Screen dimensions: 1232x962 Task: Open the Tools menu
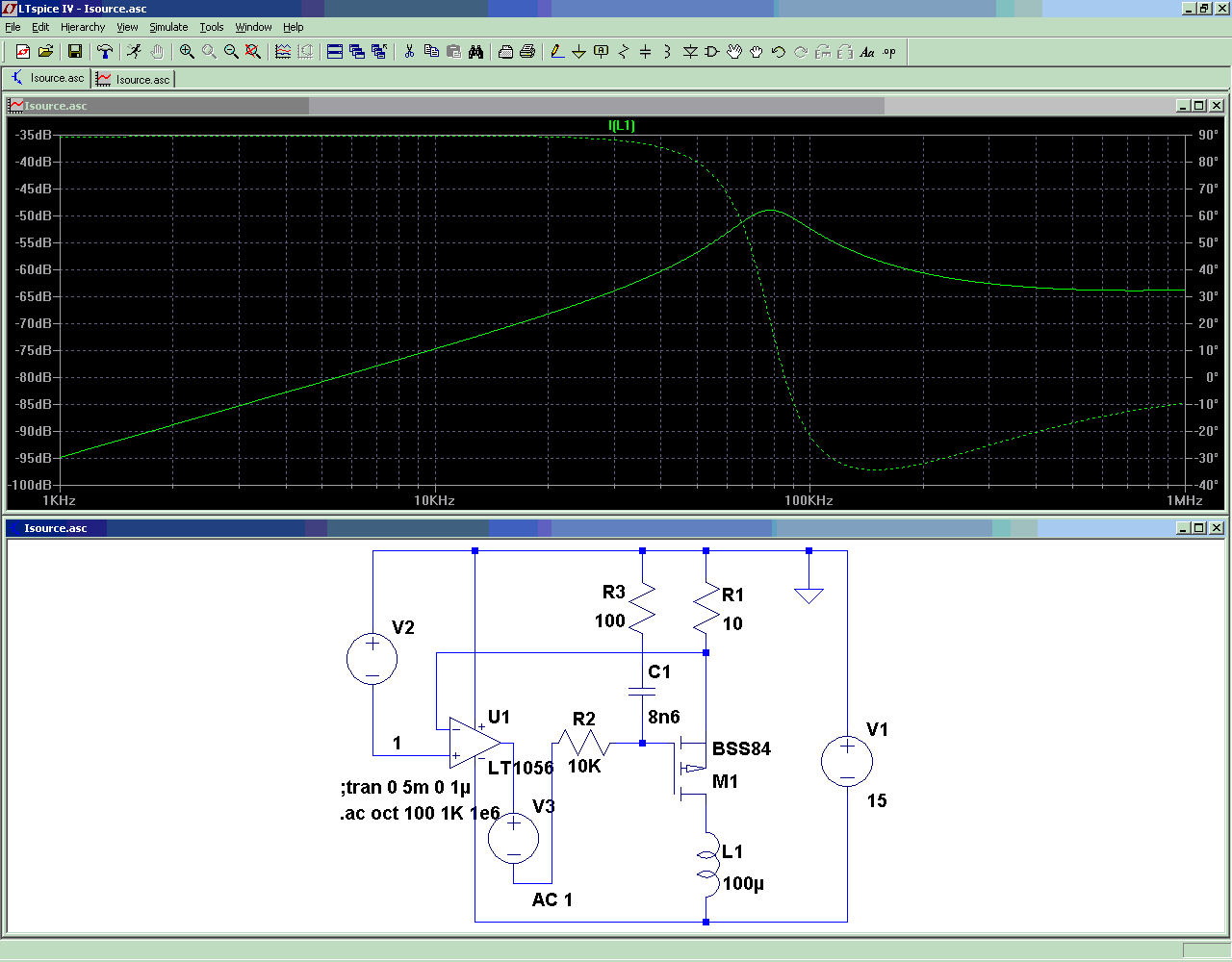(x=212, y=27)
